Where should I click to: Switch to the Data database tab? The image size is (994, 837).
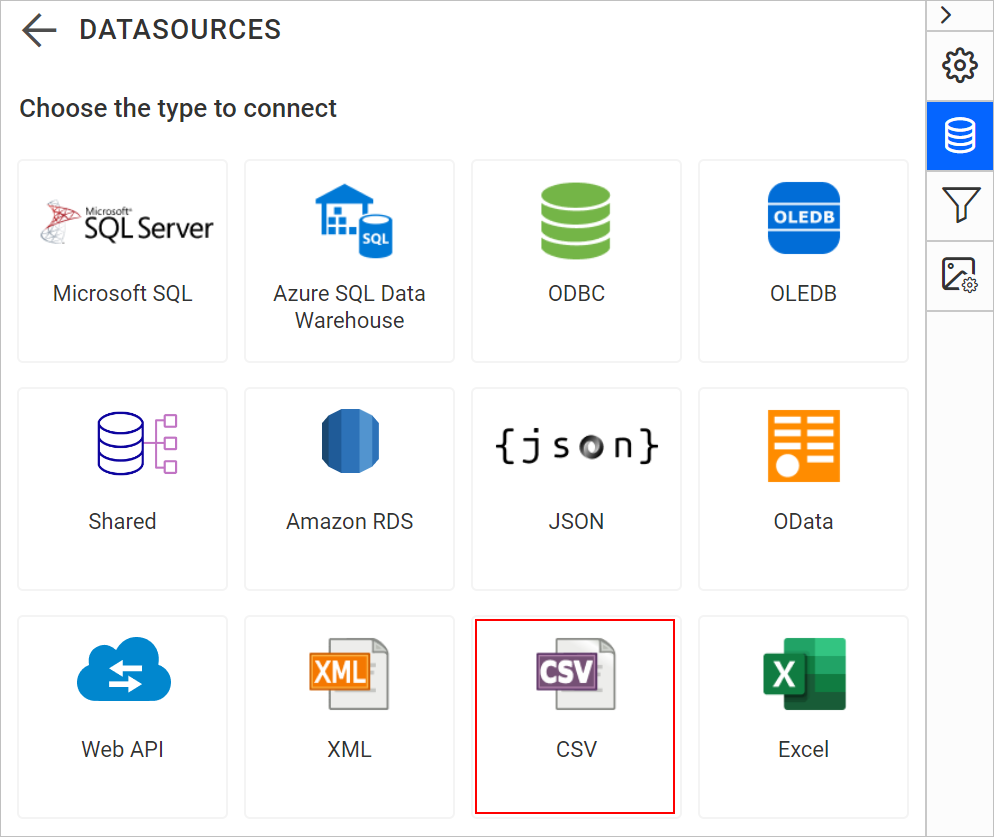pos(960,136)
